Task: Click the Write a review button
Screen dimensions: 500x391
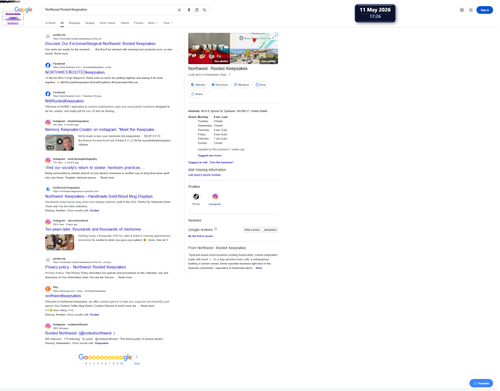Action: coord(252,230)
